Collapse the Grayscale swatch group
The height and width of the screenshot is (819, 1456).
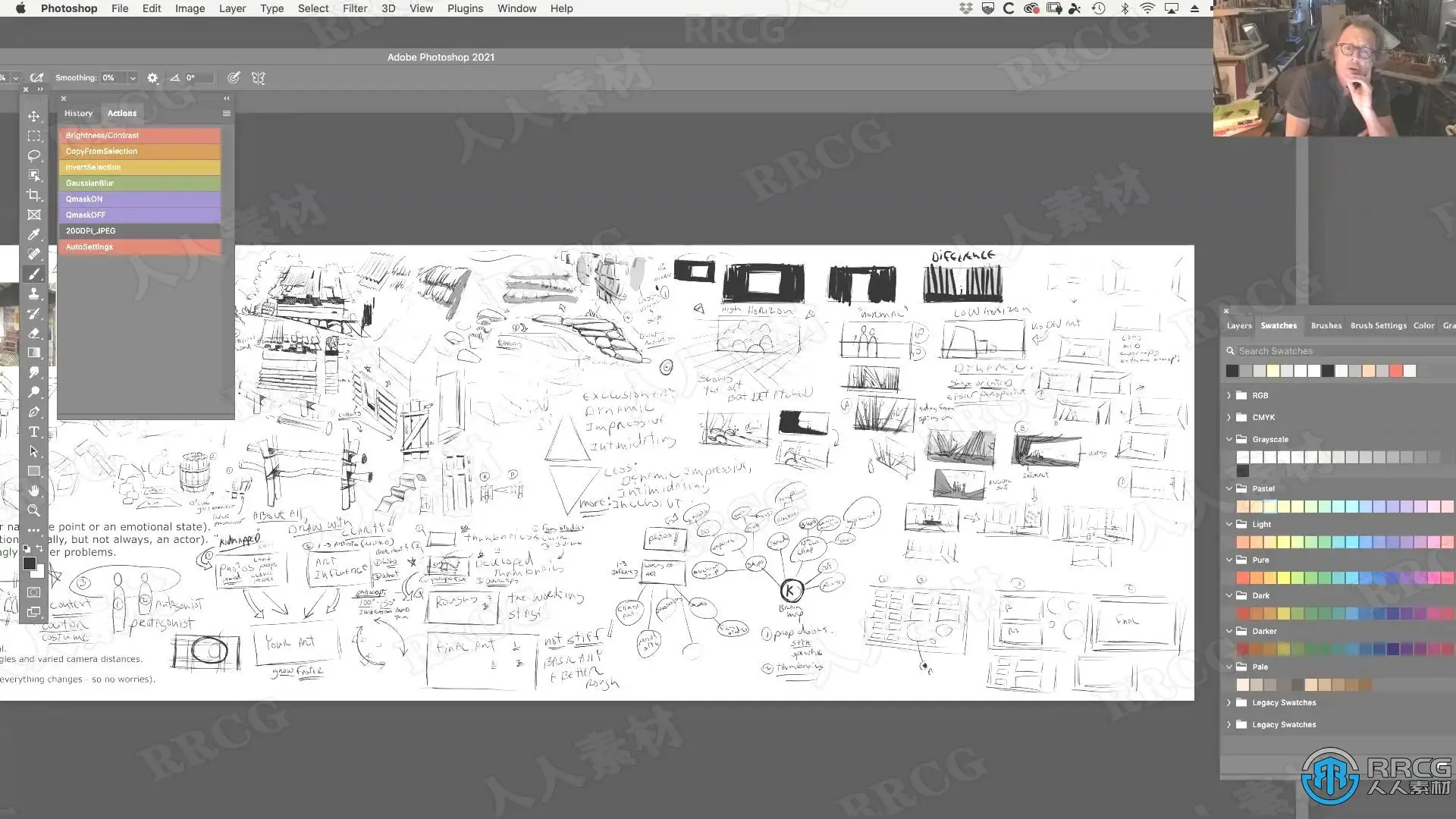coord(1228,439)
